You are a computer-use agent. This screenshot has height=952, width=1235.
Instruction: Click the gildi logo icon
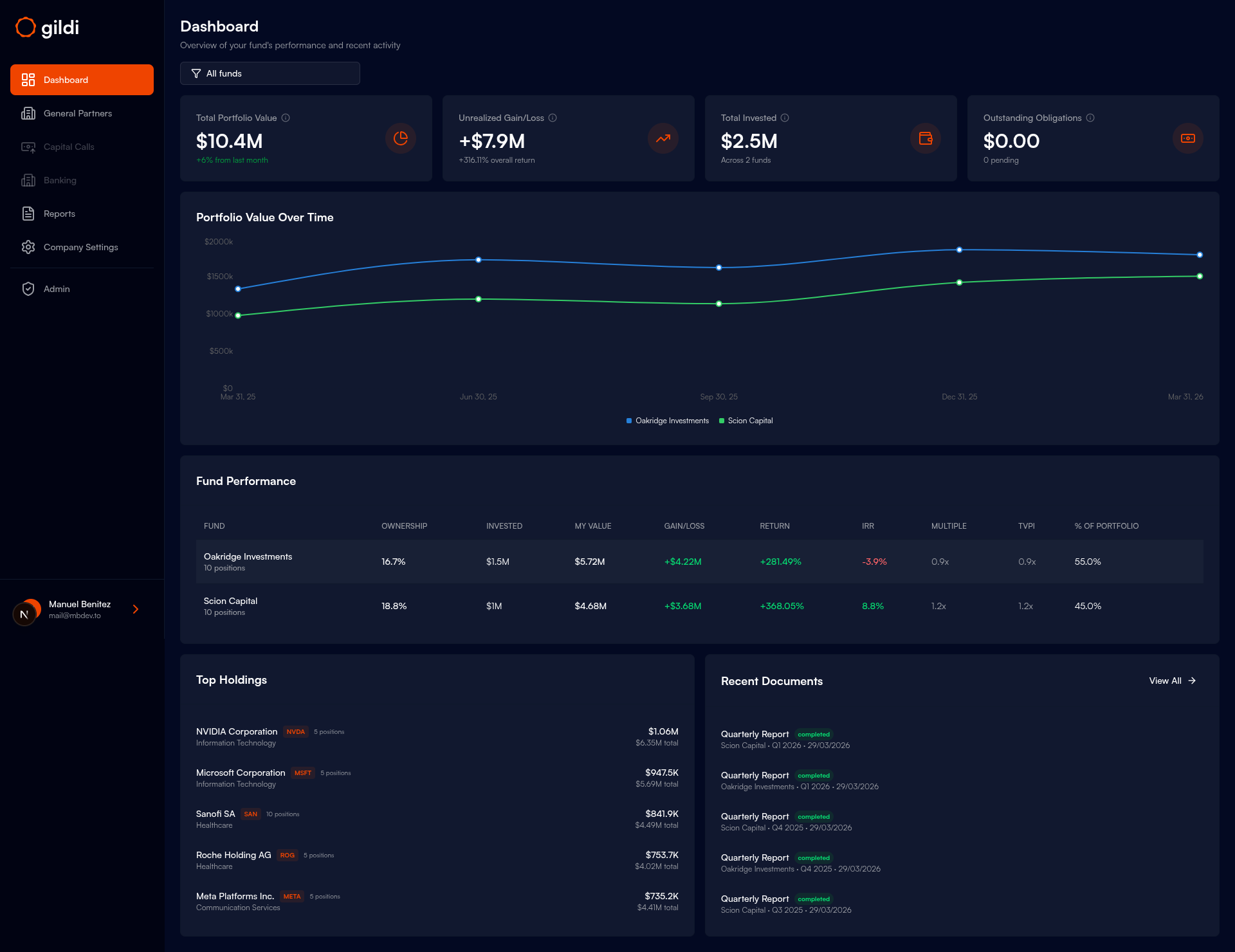tap(25, 27)
